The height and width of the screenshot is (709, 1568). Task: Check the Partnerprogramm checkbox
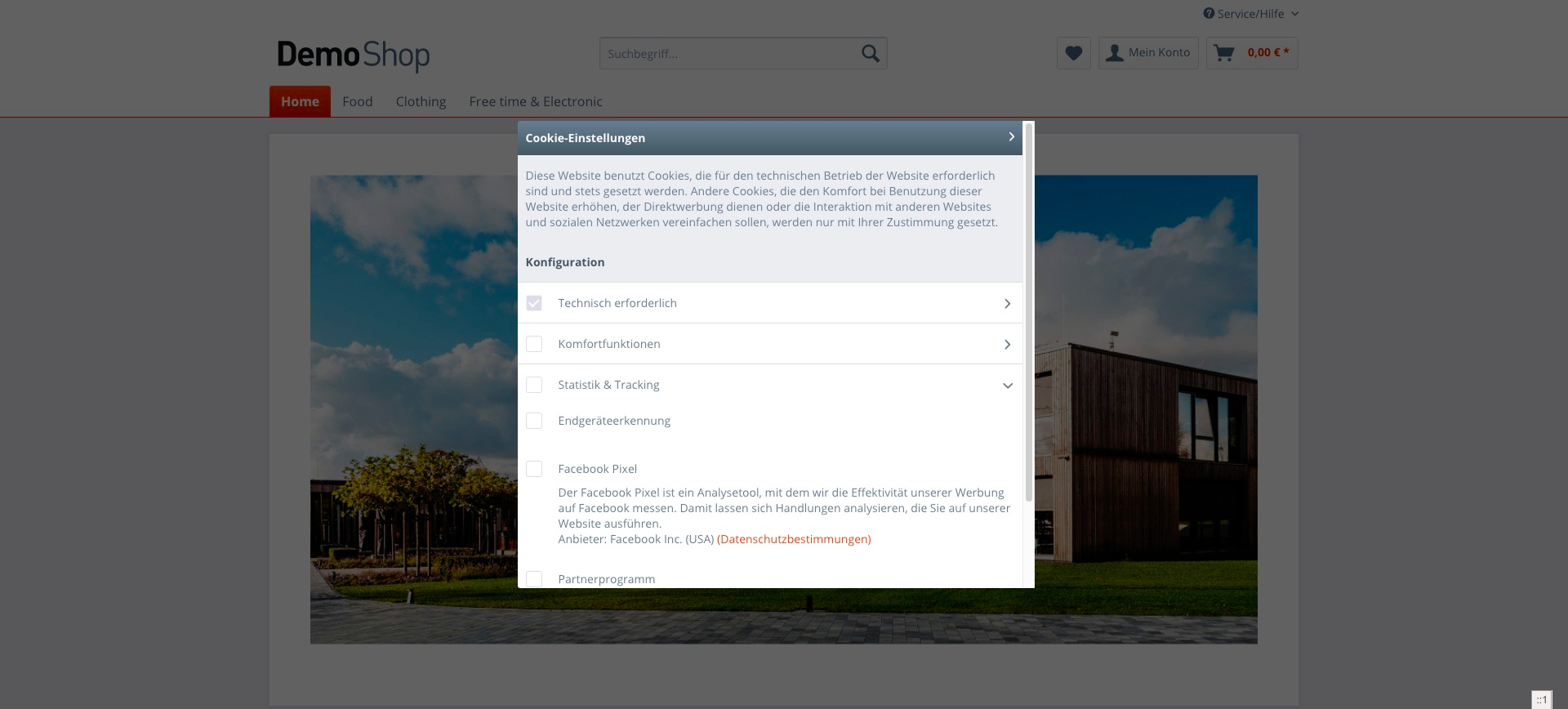pos(534,579)
